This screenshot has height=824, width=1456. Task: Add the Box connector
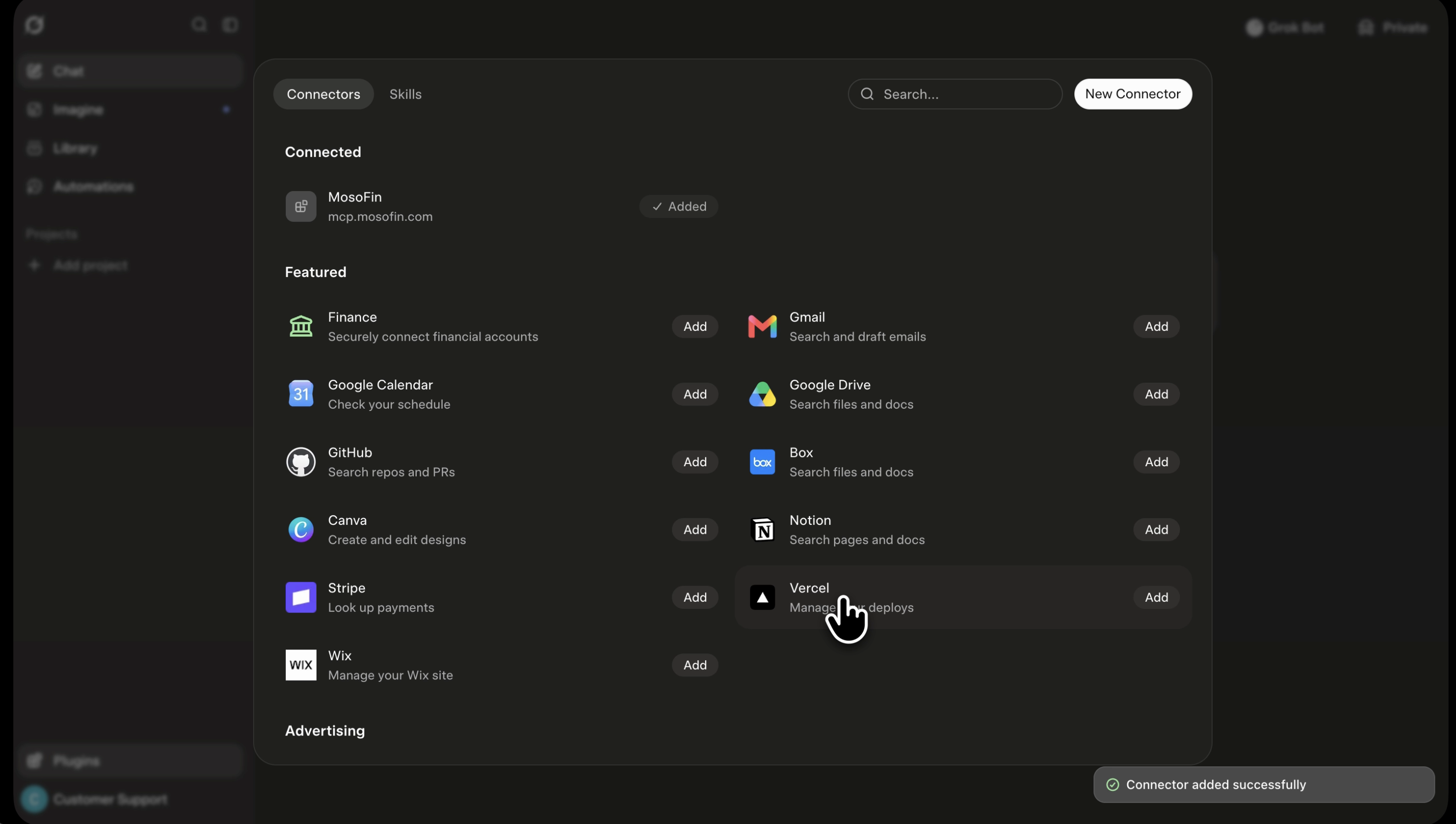[x=1156, y=462]
